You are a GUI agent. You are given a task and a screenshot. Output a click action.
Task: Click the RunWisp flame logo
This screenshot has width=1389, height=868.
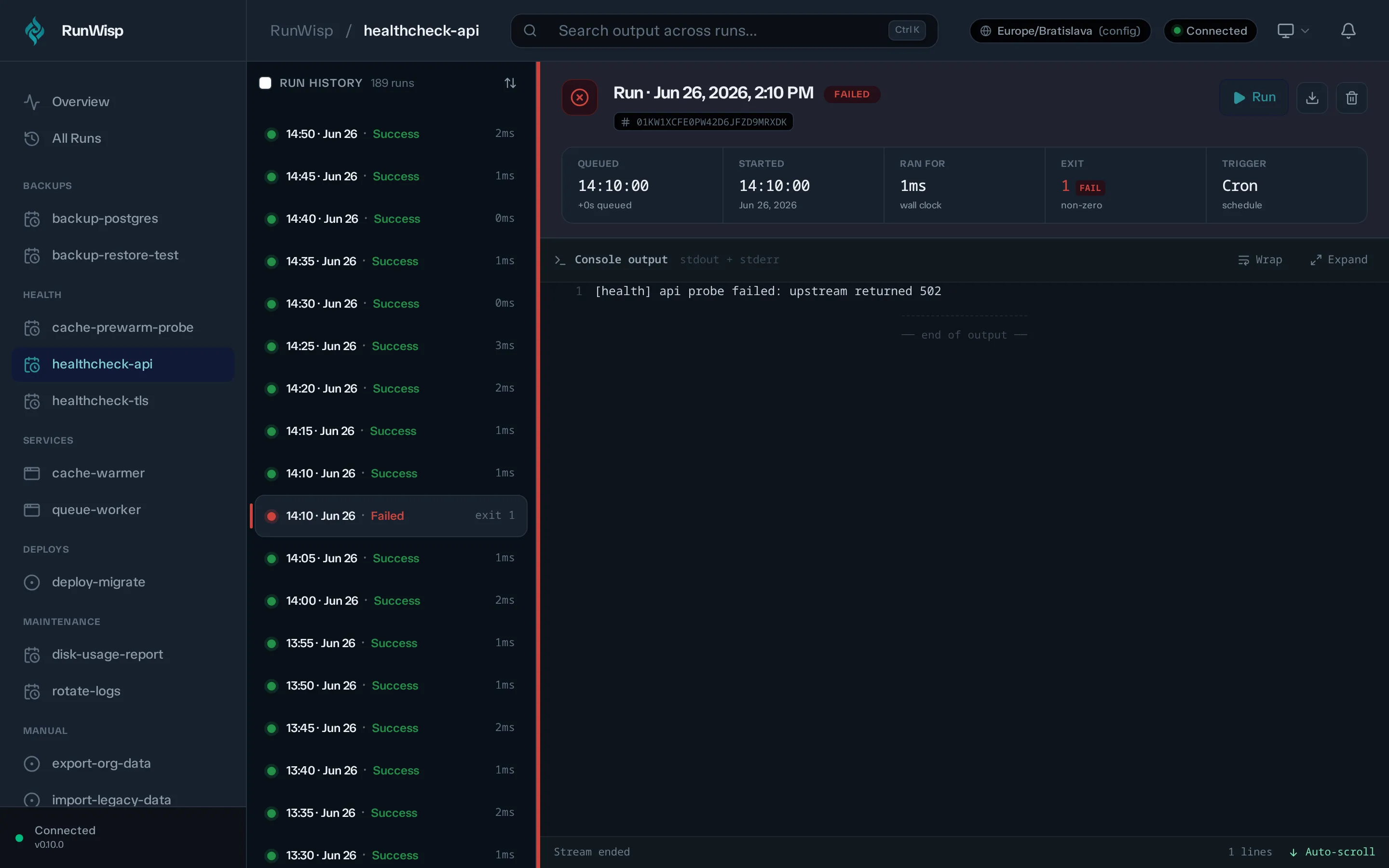(34, 30)
